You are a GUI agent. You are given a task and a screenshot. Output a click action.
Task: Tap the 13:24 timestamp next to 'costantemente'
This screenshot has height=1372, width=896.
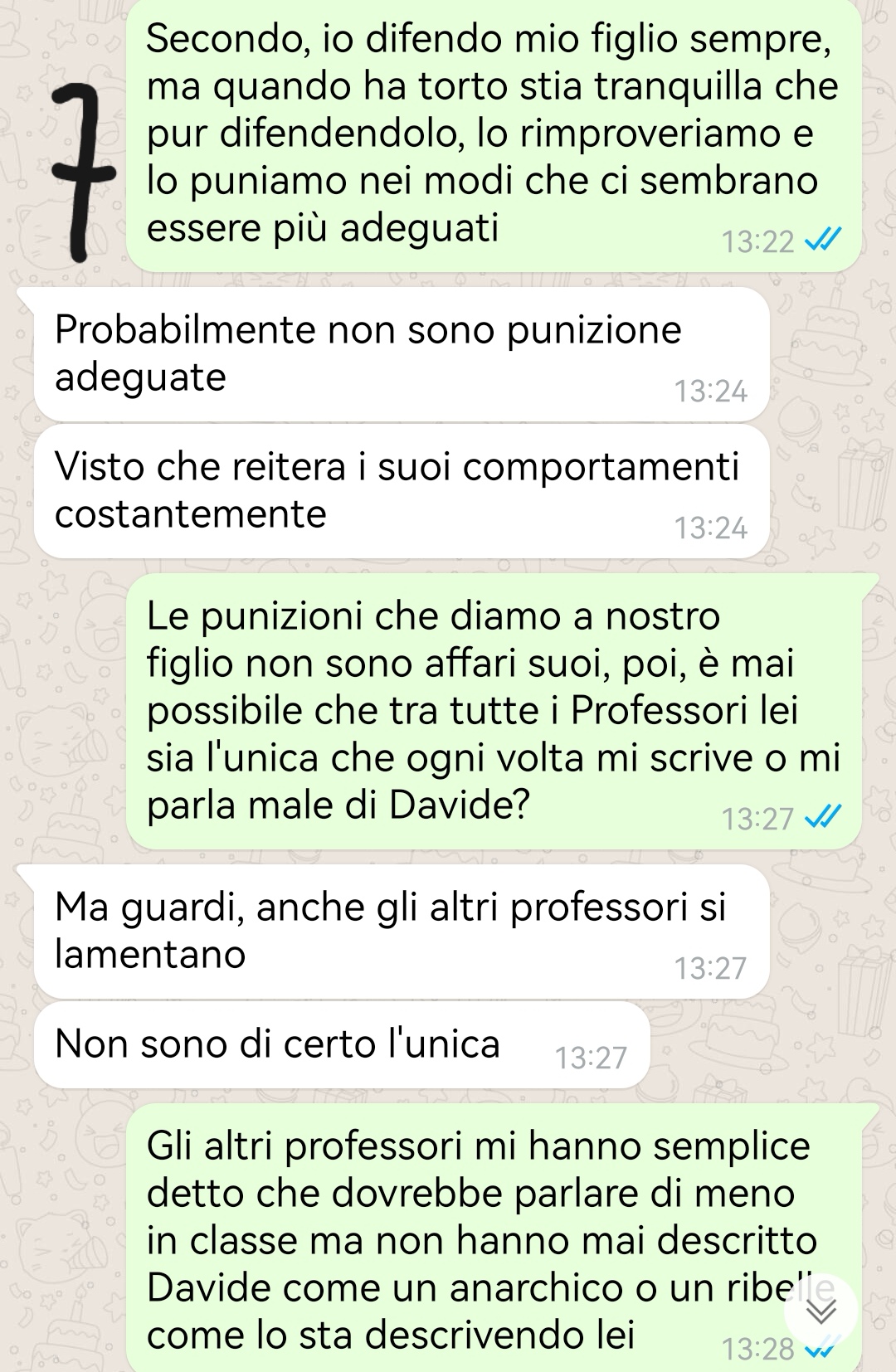pos(711,528)
